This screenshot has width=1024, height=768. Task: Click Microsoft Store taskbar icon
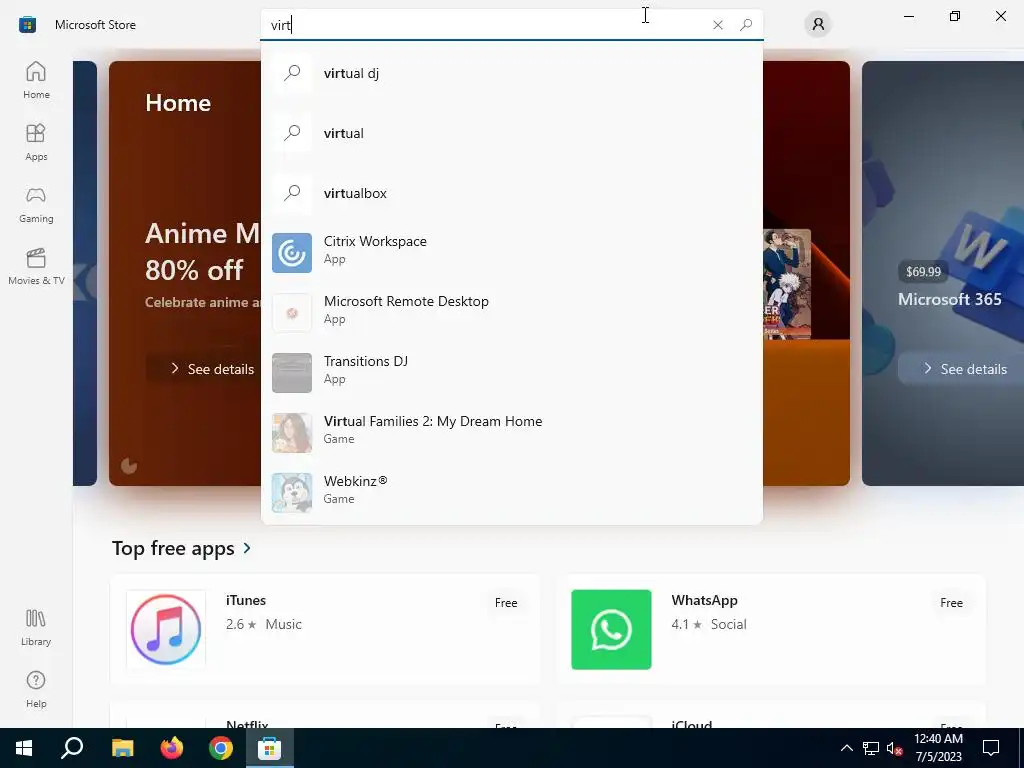coord(269,748)
